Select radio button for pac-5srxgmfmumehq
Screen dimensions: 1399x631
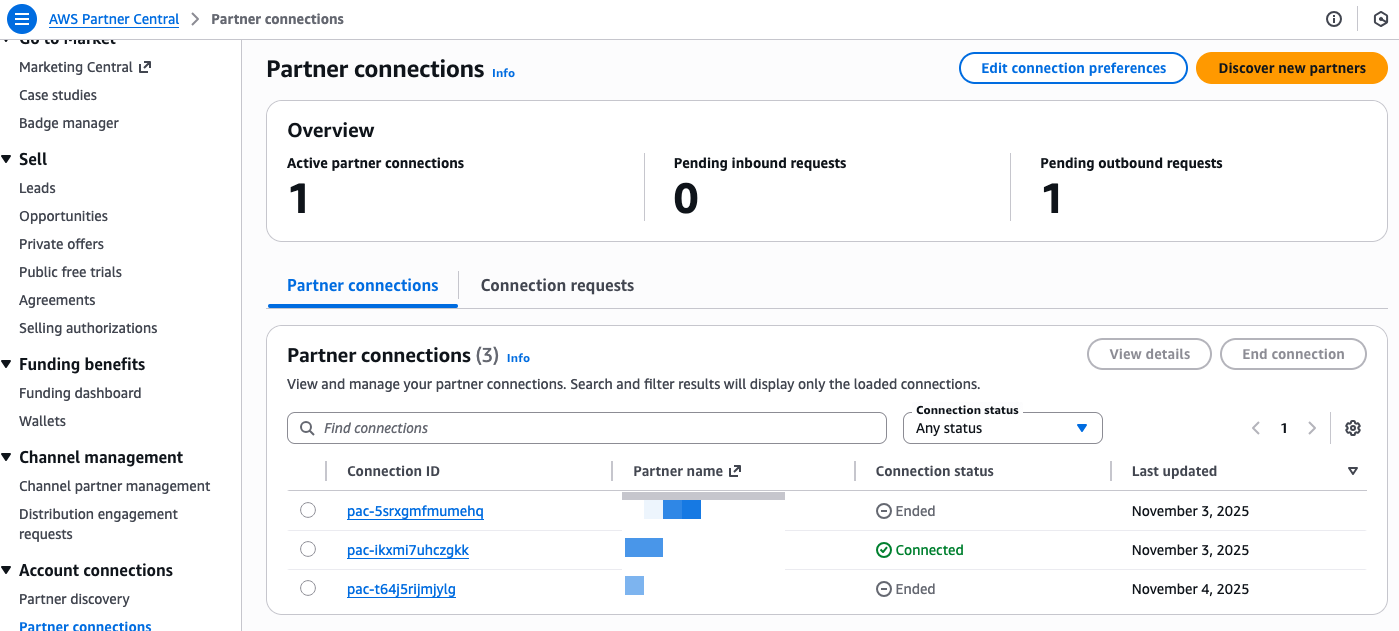click(x=308, y=511)
